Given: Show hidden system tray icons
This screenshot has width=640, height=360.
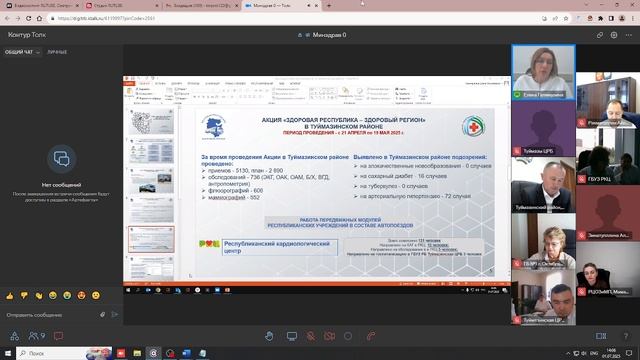Looking at the screenshot, I should click(x=568, y=353).
